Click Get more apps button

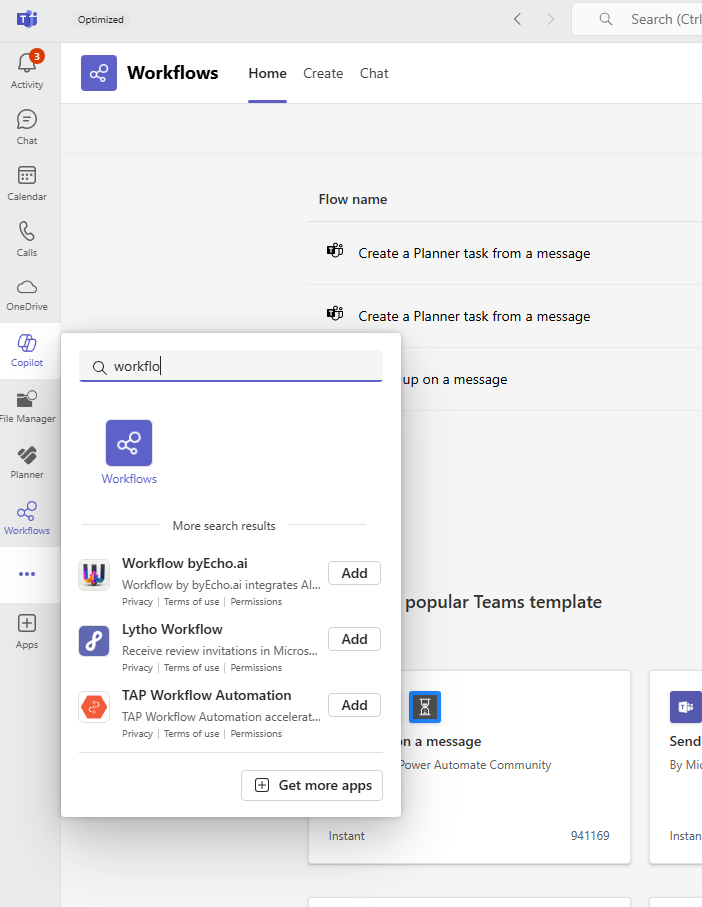pyautogui.click(x=312, y=786)
